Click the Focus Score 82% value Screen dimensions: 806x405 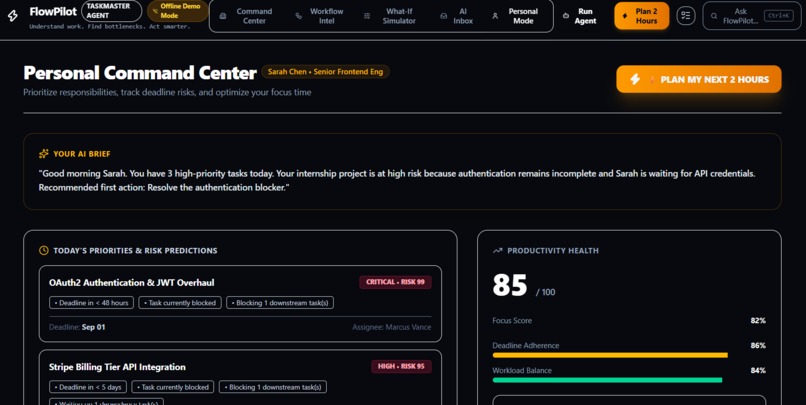tap(758, 320)
